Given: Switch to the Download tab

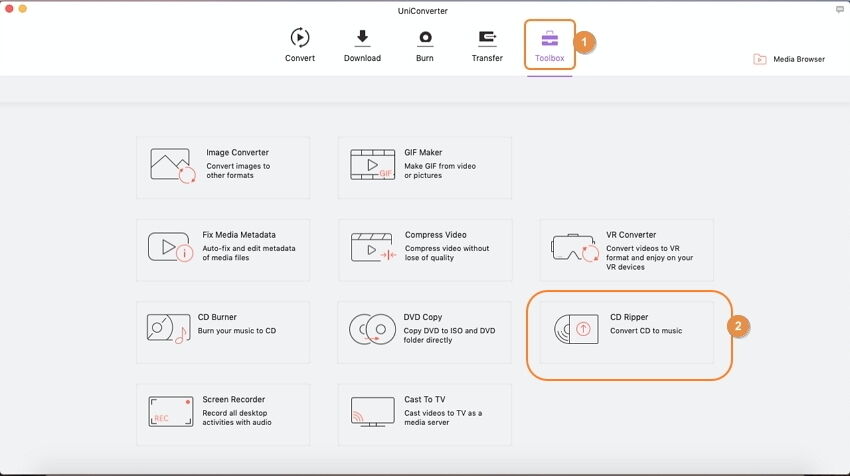Looking at the screenshot, I should click(x=362, y=46).
